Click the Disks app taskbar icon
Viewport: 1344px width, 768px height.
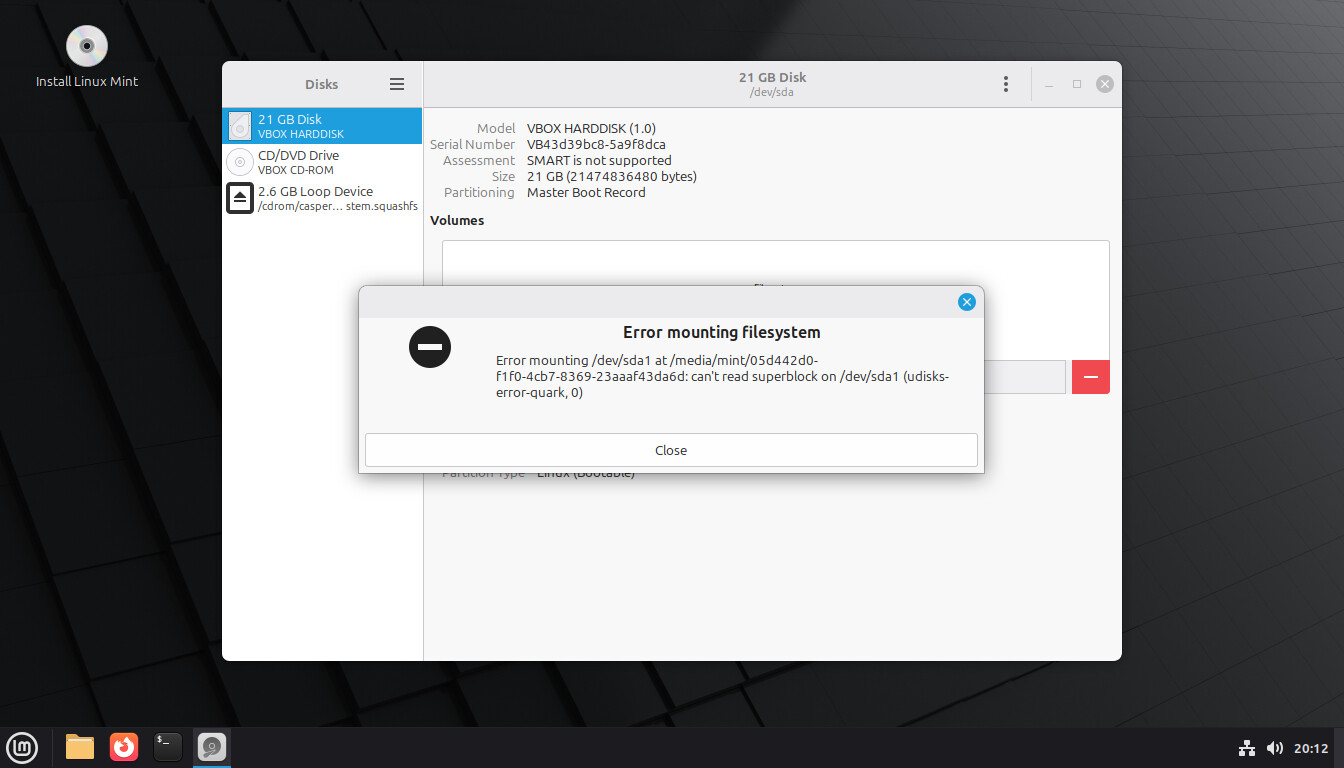212,747
